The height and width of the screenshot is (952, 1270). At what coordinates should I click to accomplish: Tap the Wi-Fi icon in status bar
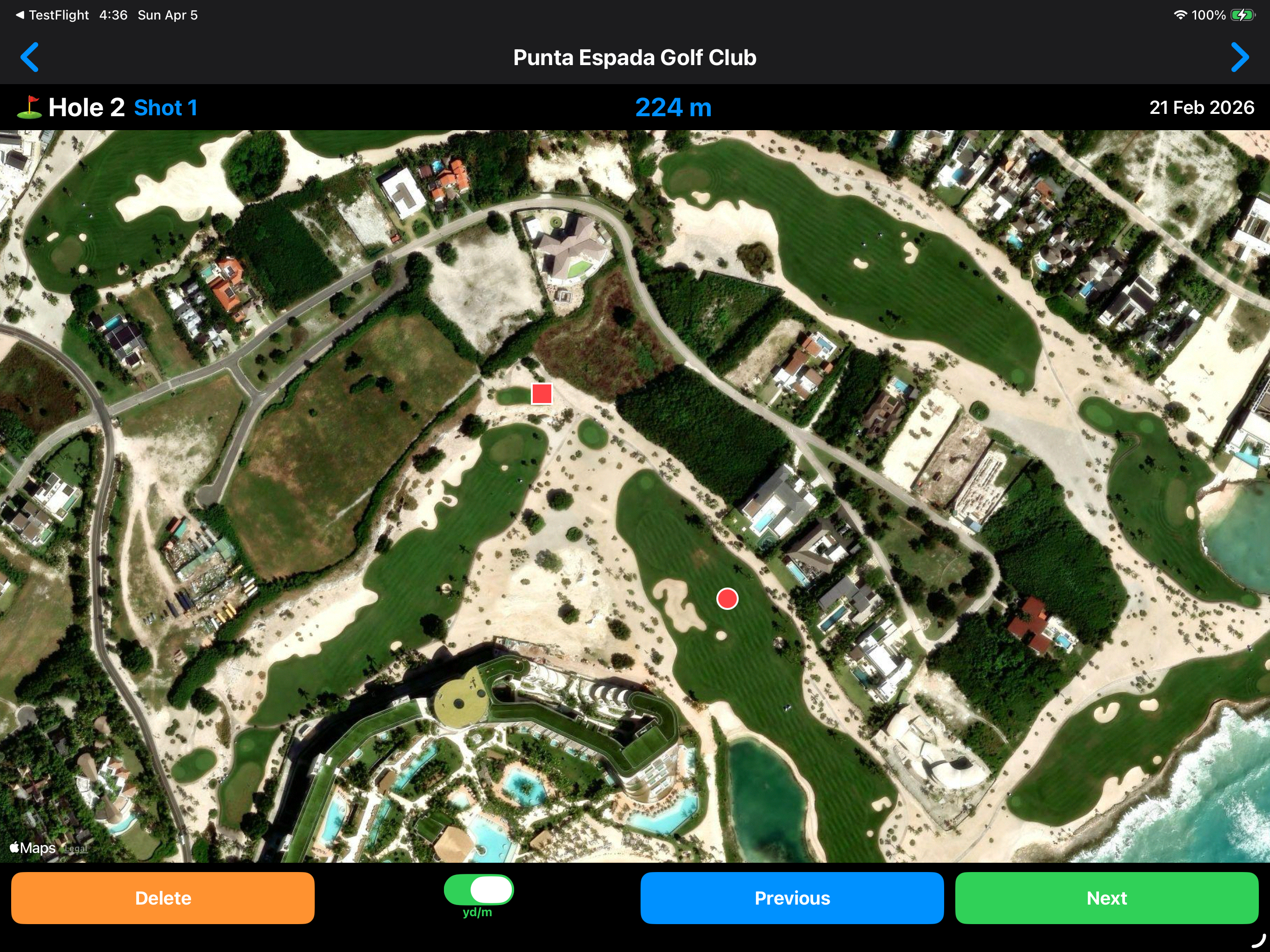click(1180, 15)
